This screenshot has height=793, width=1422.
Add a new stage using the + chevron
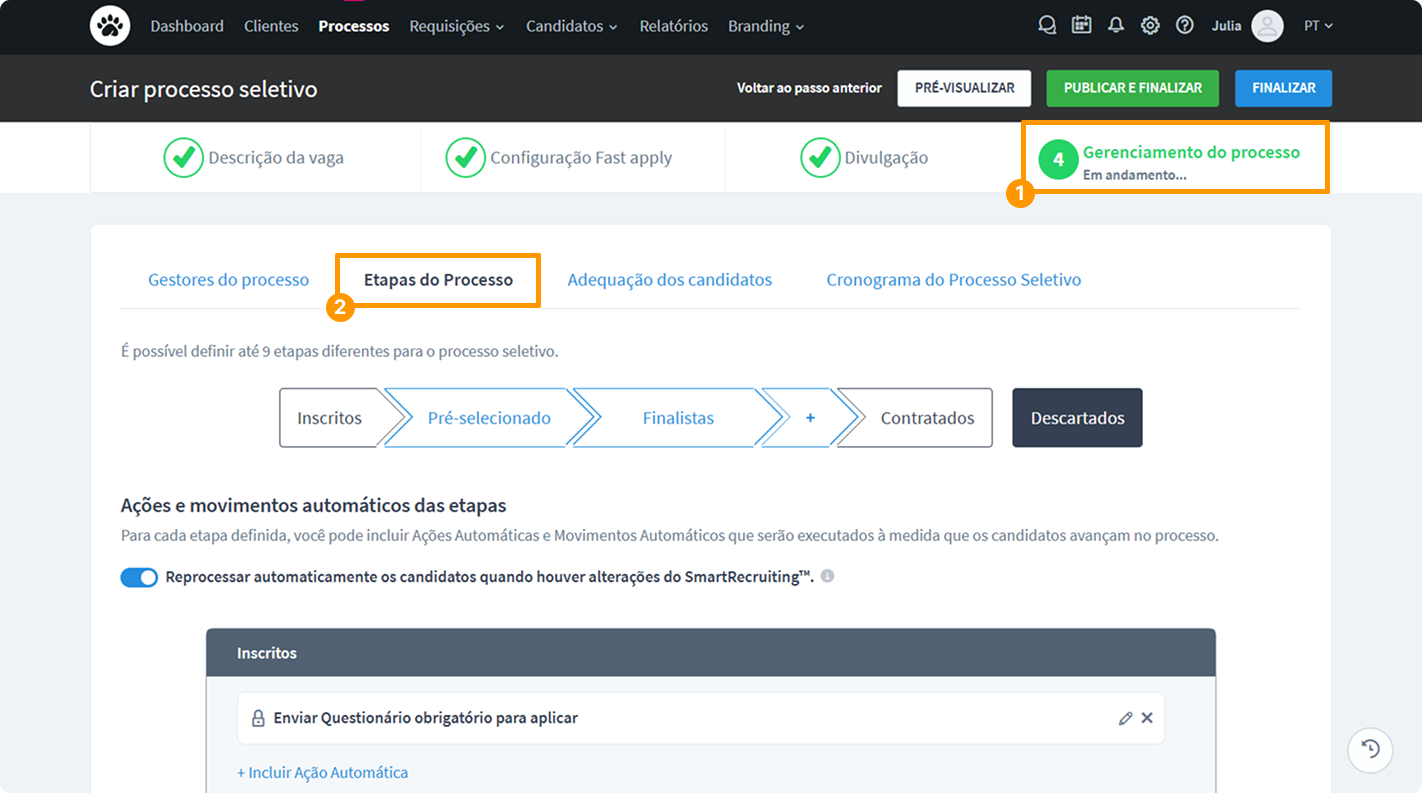tap(810, 417)
